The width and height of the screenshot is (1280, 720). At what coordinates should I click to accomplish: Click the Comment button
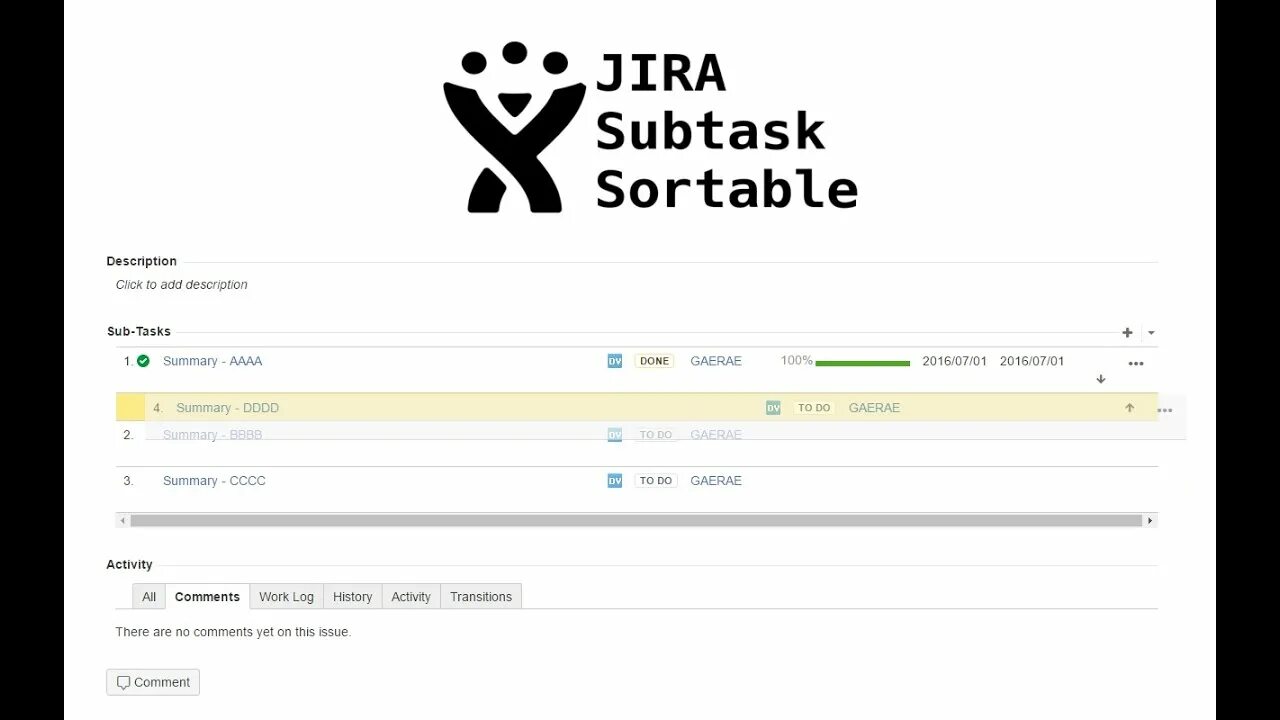coord(153,683)
